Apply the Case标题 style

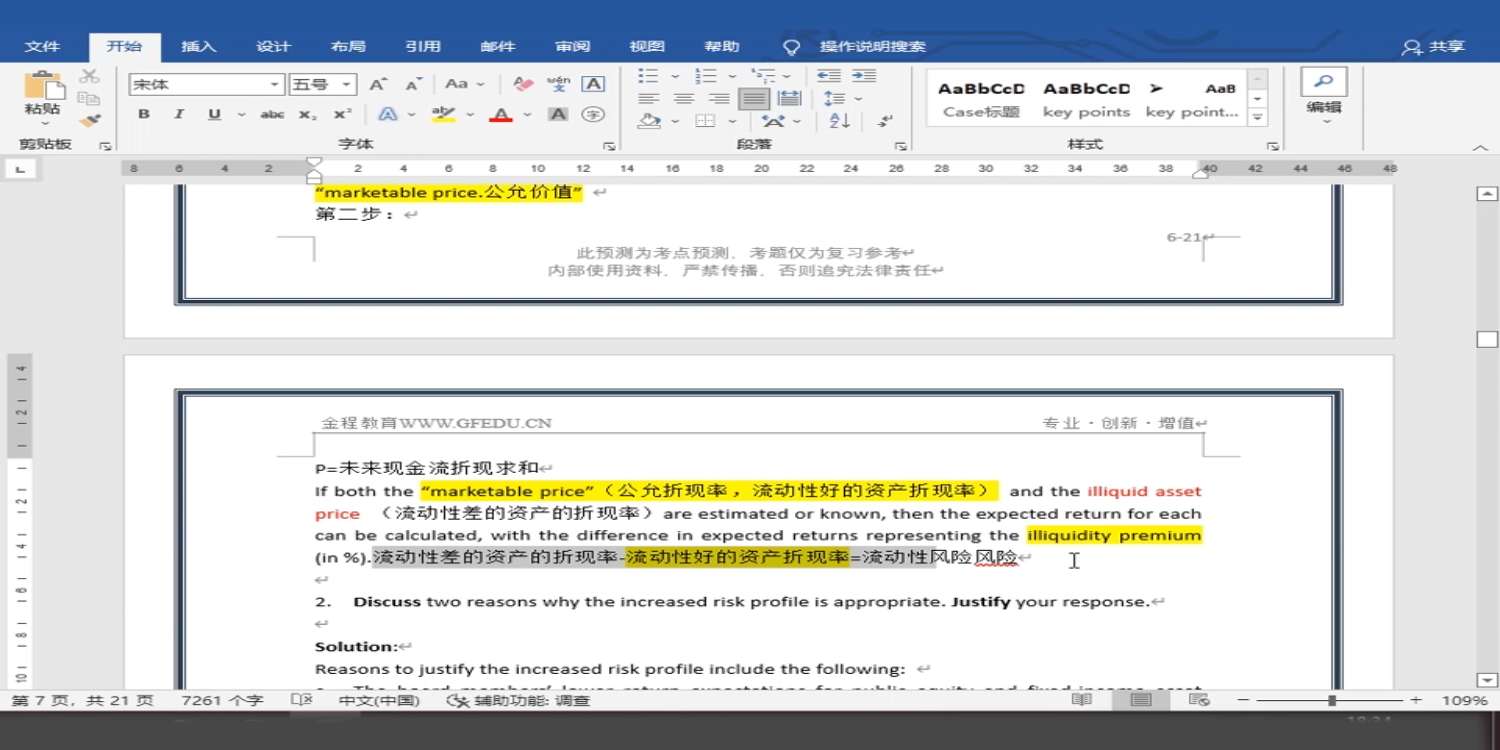(981, 99)
